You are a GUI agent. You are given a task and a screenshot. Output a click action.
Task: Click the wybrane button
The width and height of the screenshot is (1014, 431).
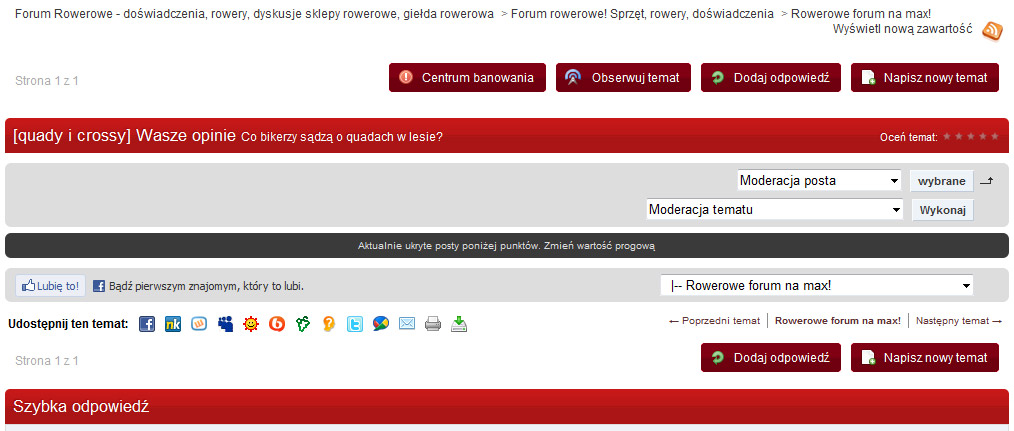point(941,181)
